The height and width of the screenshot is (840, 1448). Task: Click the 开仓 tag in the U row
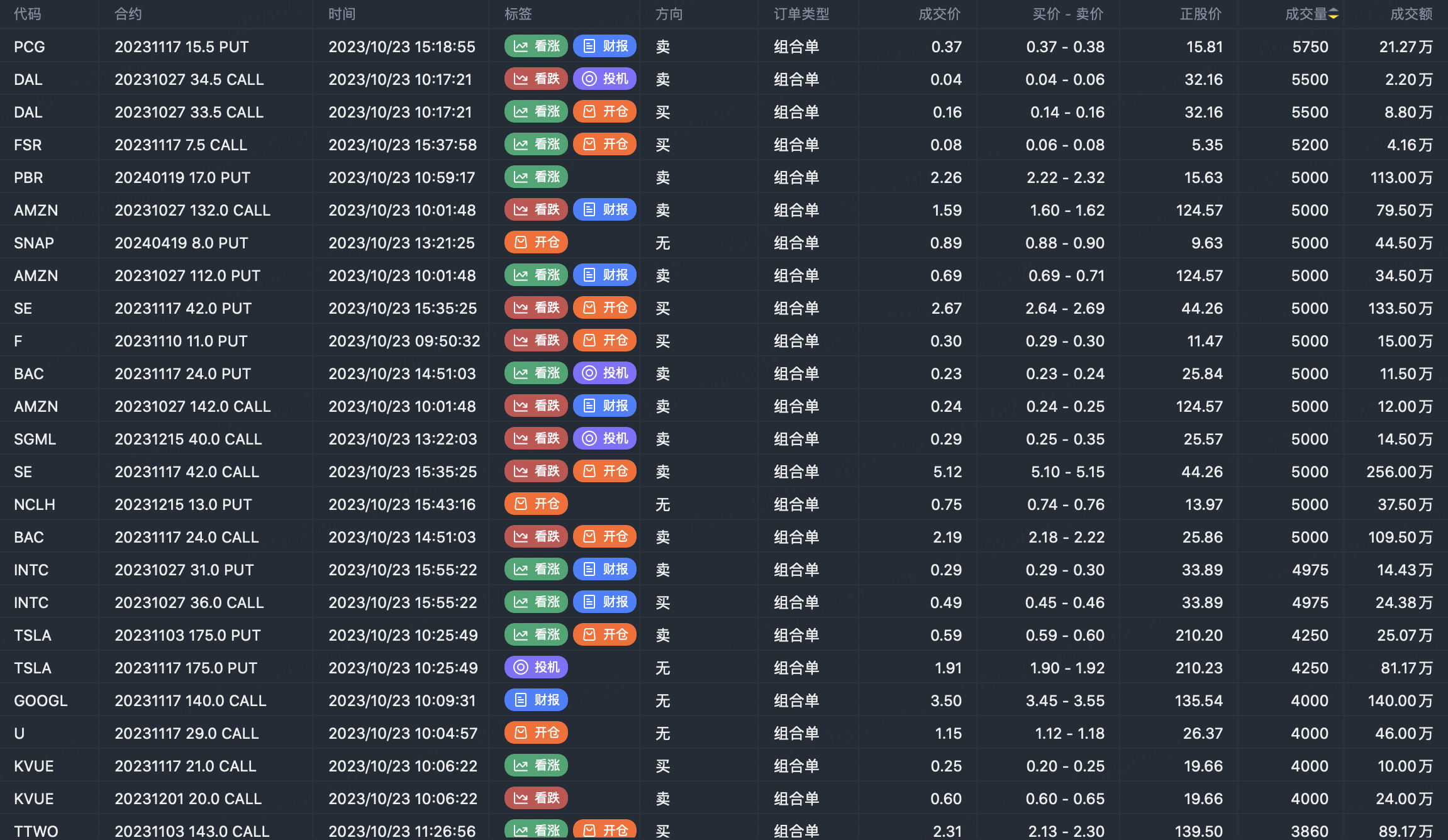tap(536, 732)
